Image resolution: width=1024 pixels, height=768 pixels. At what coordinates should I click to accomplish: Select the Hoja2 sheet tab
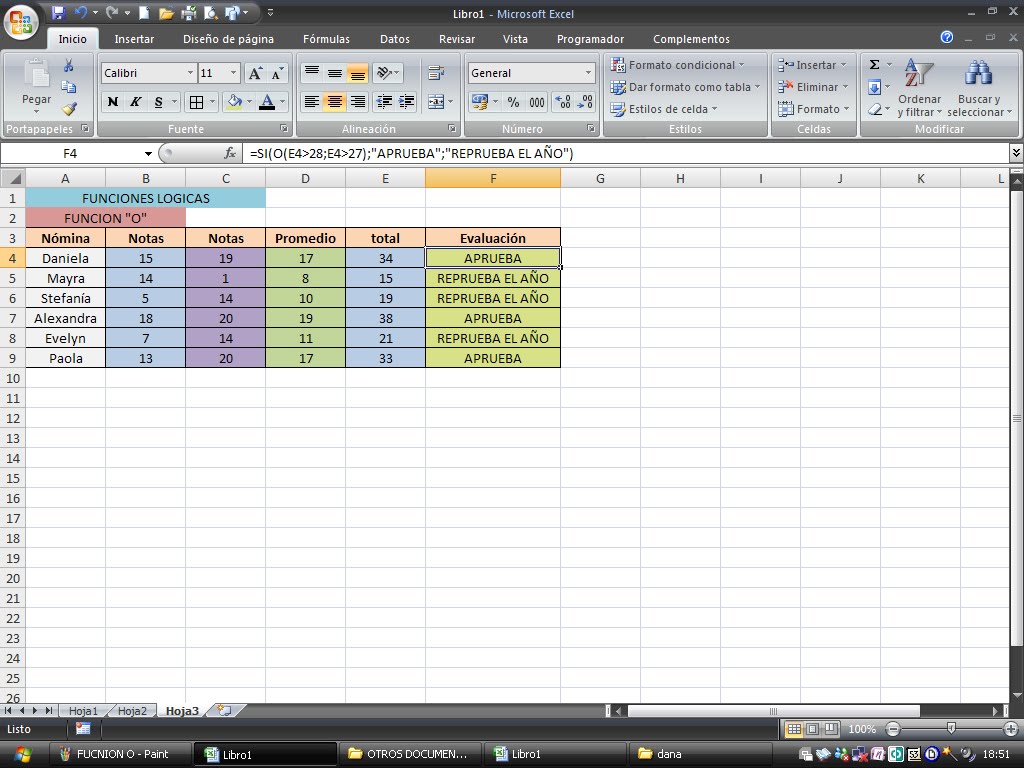(x=132, y=711)
